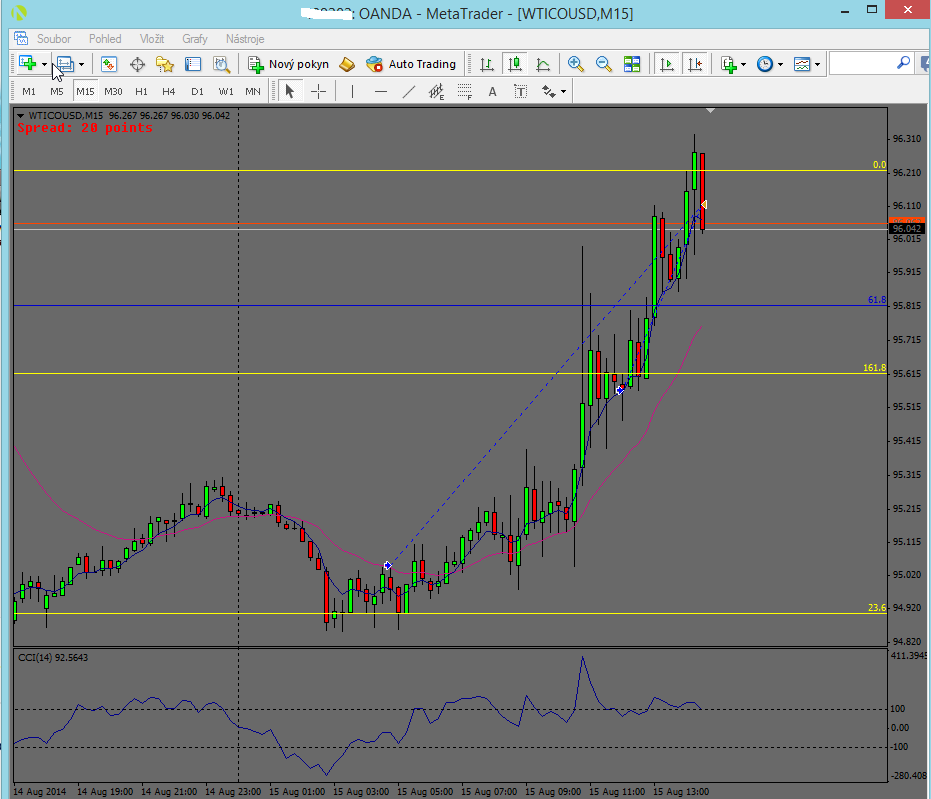Select the text A tool

(x=492, y=91)
